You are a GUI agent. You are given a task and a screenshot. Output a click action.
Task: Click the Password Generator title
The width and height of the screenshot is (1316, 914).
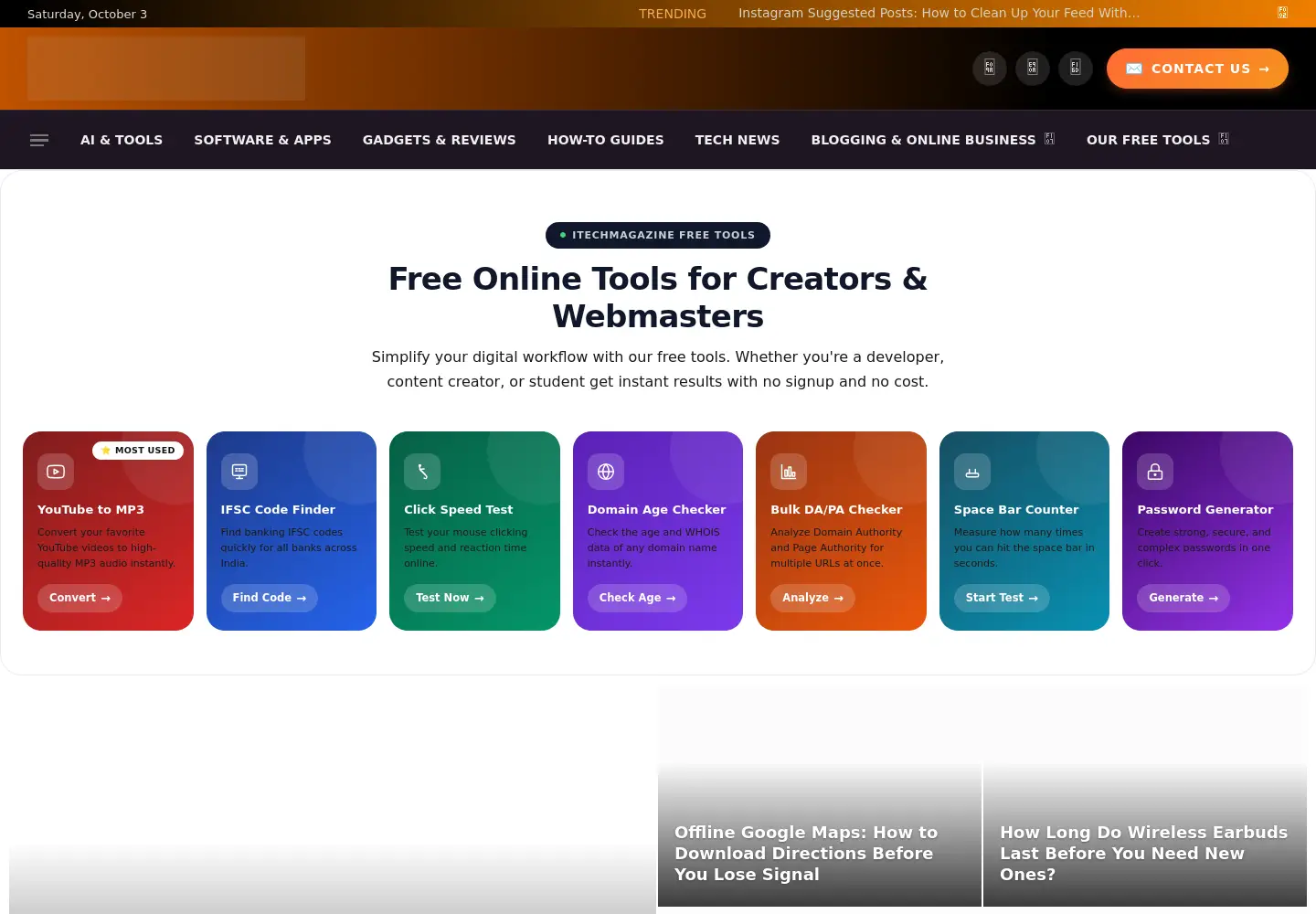(1205, 510)
